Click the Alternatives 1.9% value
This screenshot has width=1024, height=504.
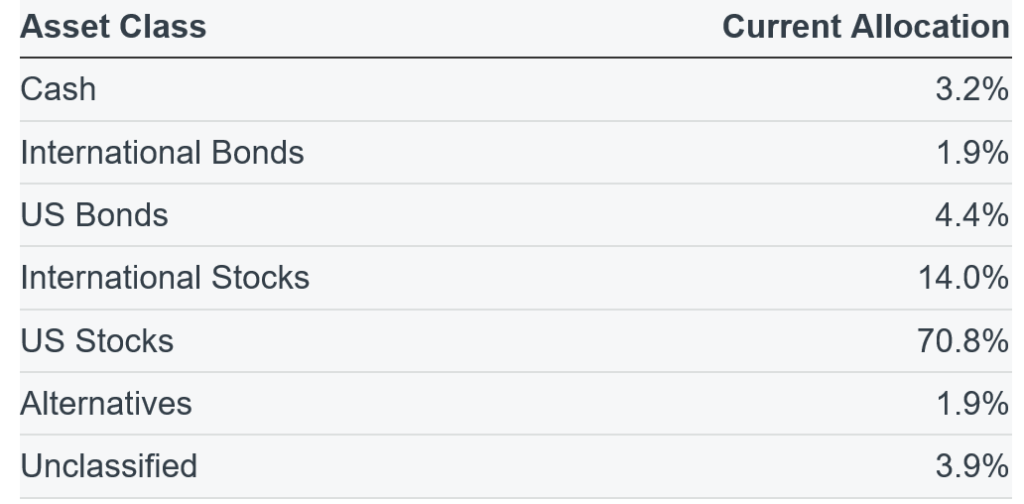[x=972, y=403]
